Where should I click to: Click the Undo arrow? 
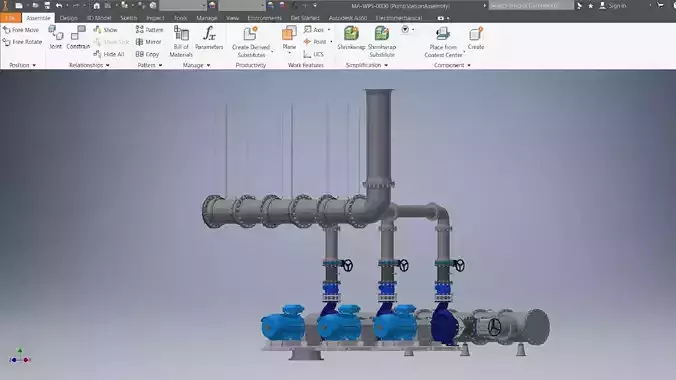point(59,6)
